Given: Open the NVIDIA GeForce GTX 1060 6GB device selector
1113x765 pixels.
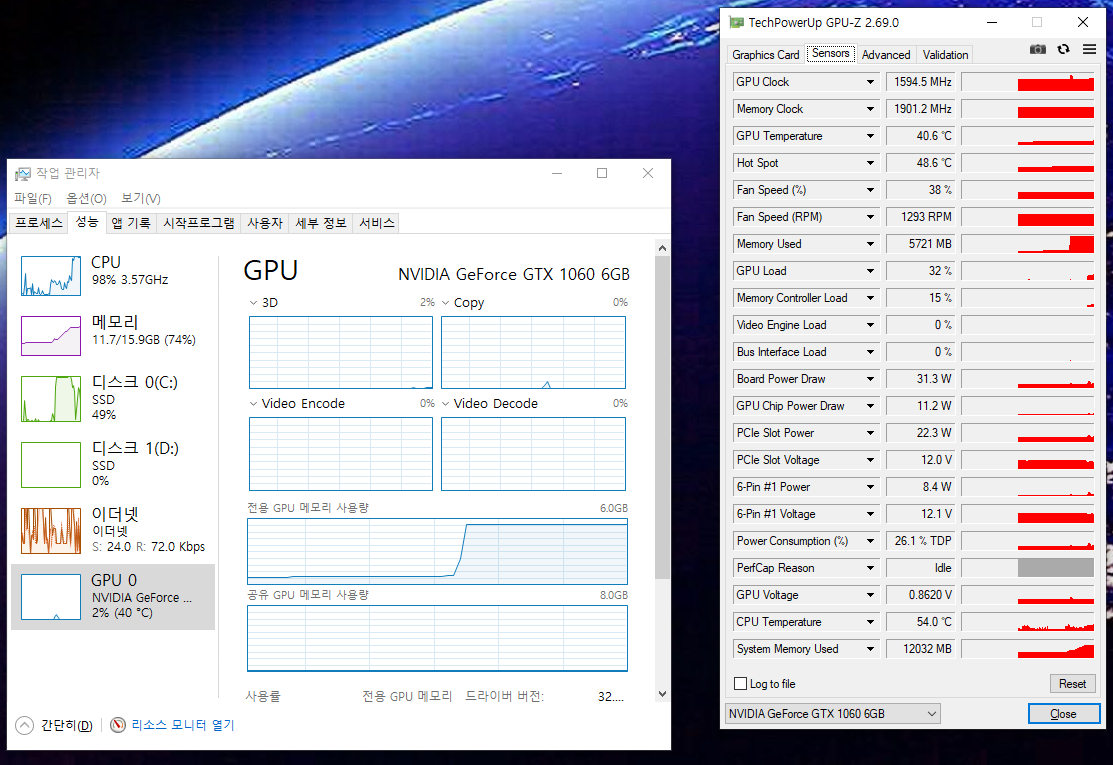Looking at the screenshot, I should tap(833, 713).
